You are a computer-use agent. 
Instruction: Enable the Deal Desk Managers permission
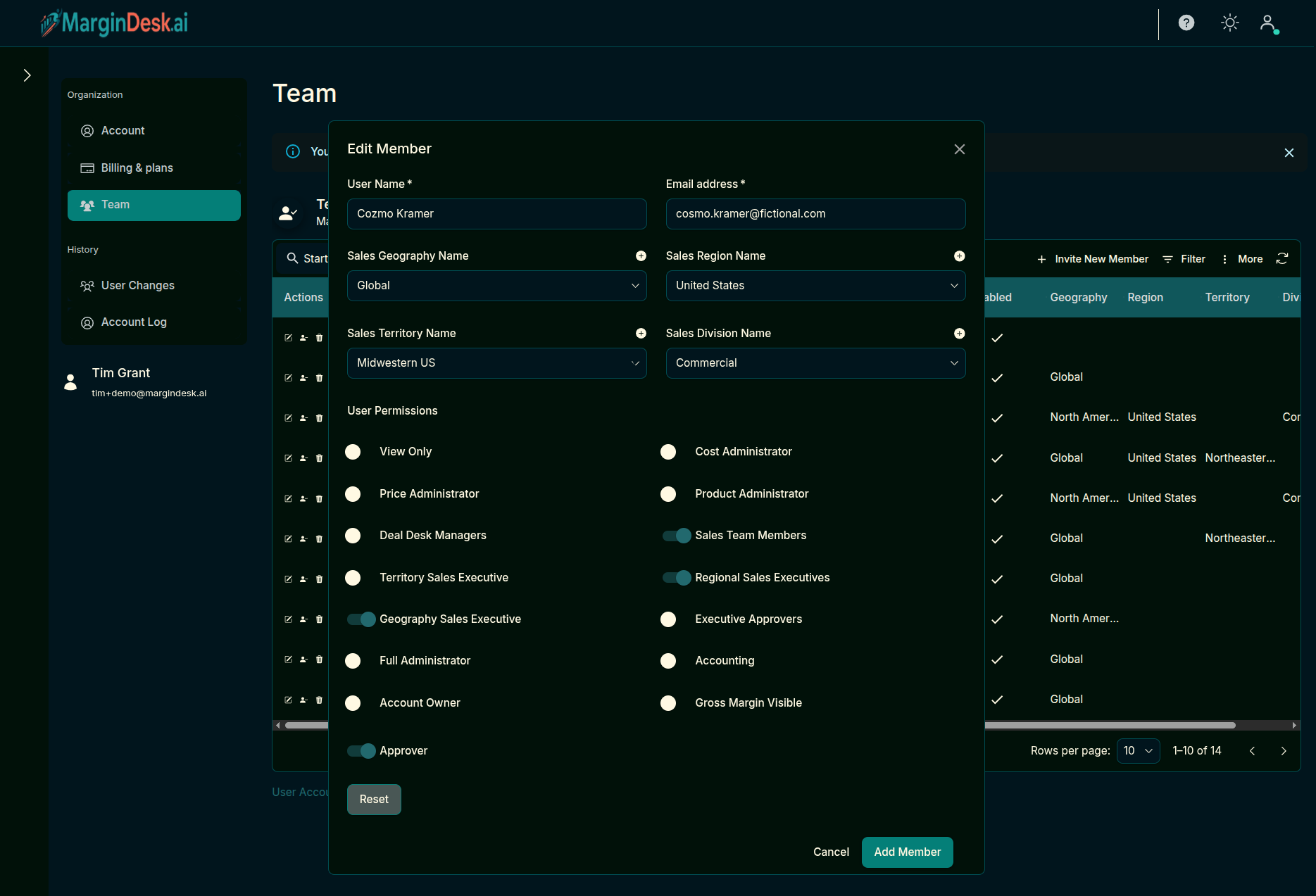(353, 536)
